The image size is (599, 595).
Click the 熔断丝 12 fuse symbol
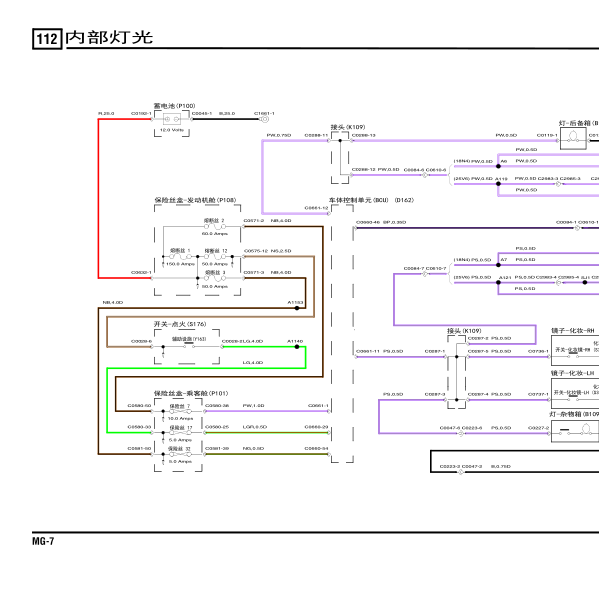tap(215, 257)
